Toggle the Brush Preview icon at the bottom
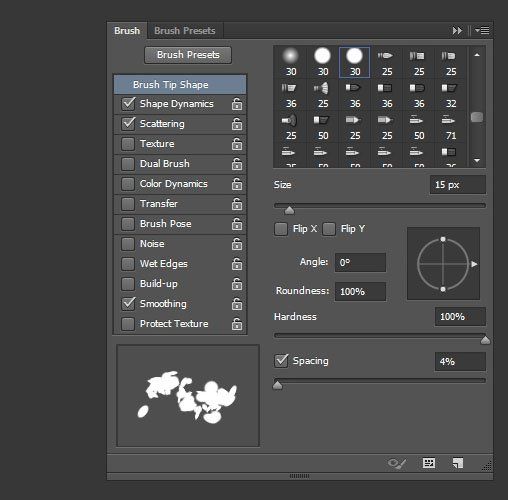Viewport: 508px width, 500px height. click(x=397, y=463)
